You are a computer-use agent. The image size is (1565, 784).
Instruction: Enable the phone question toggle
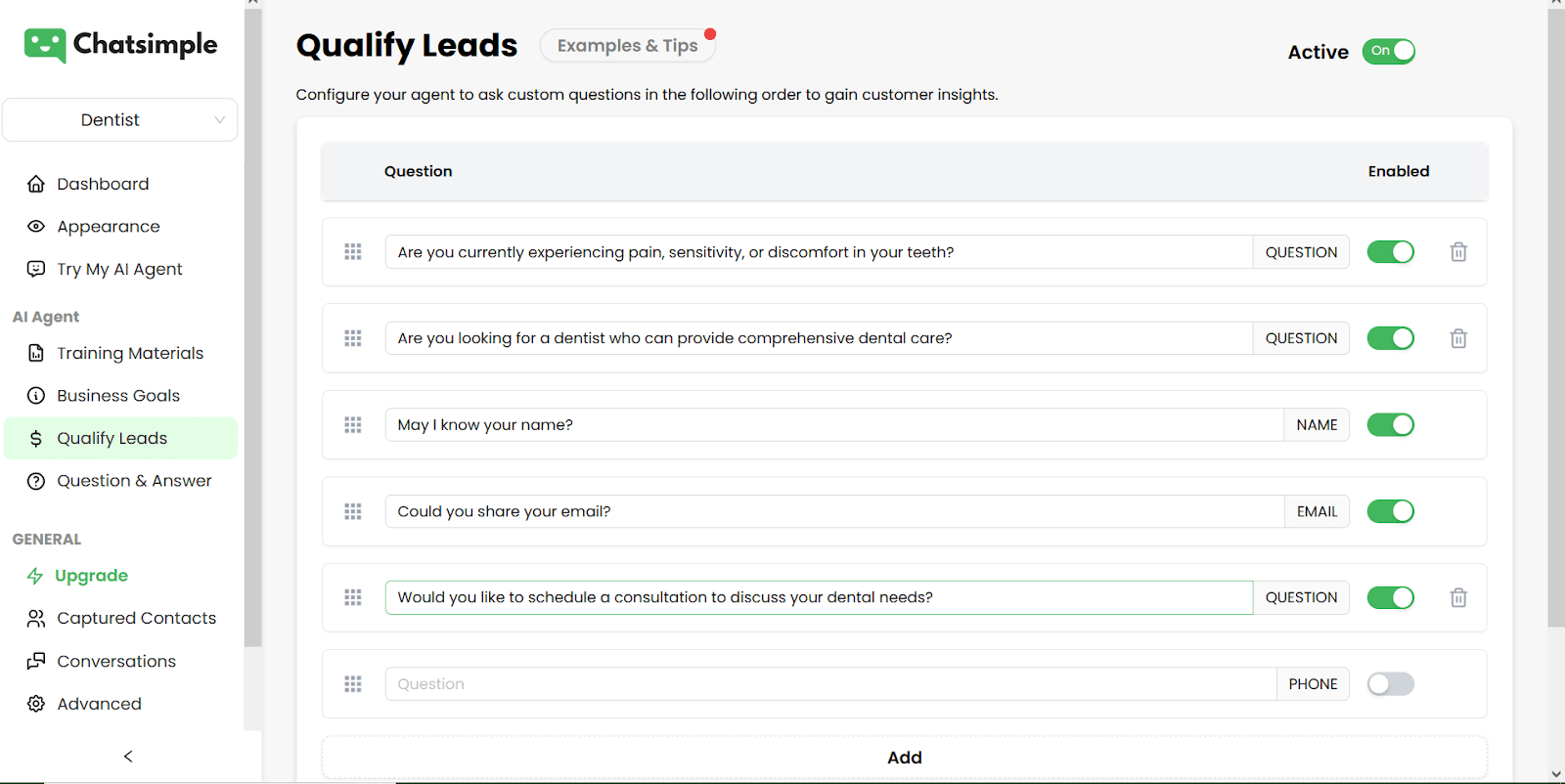pos(1390,684)
